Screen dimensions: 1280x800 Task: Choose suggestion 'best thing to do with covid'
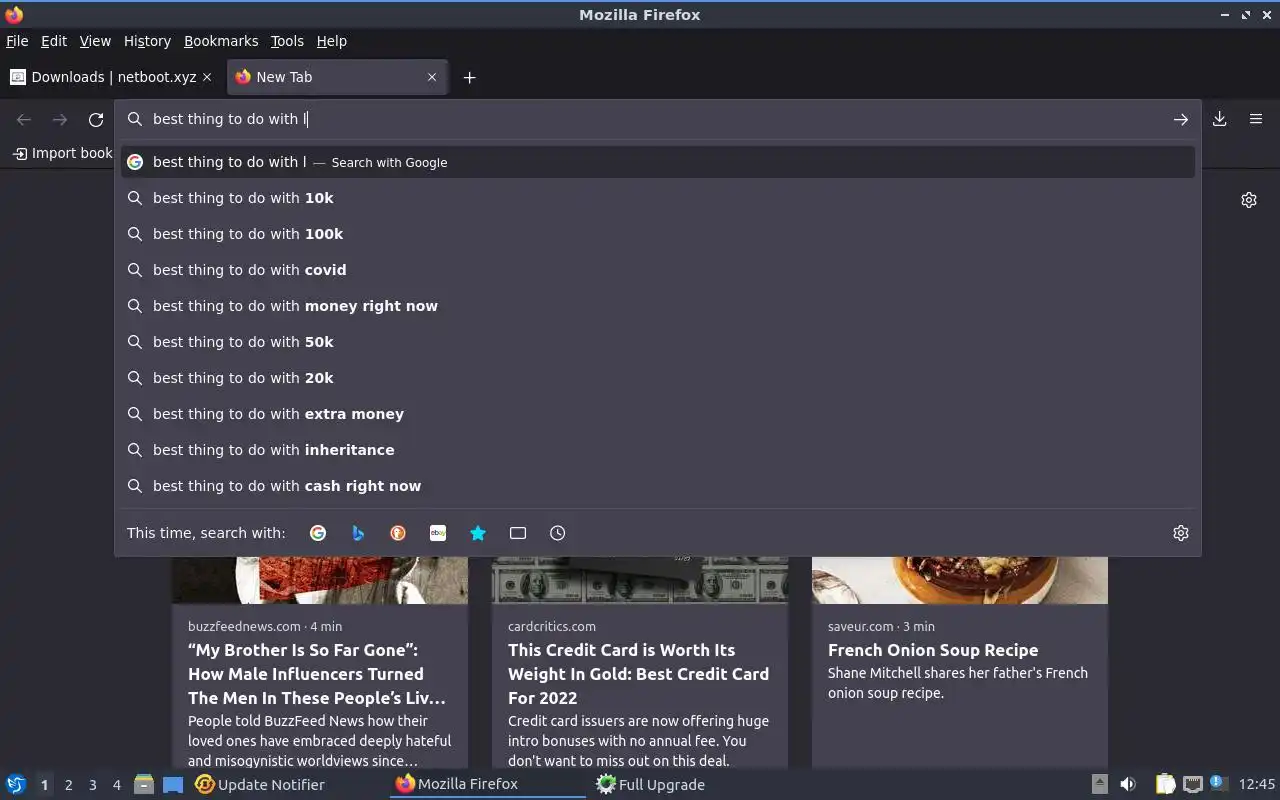(x=658, y=270)
